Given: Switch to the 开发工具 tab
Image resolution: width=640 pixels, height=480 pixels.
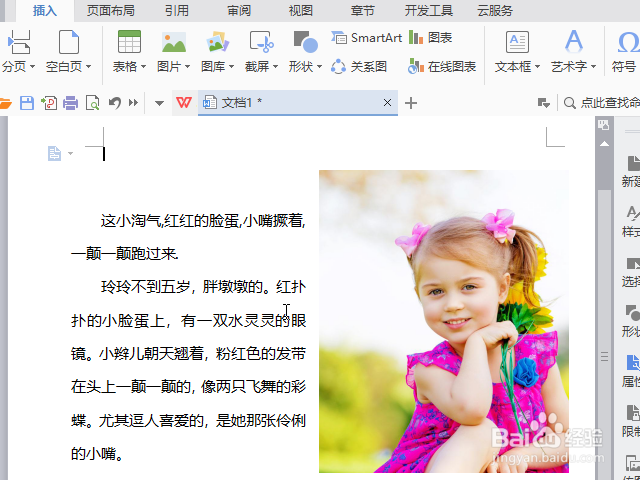Looking at the screenshot, I should point(429,11).
